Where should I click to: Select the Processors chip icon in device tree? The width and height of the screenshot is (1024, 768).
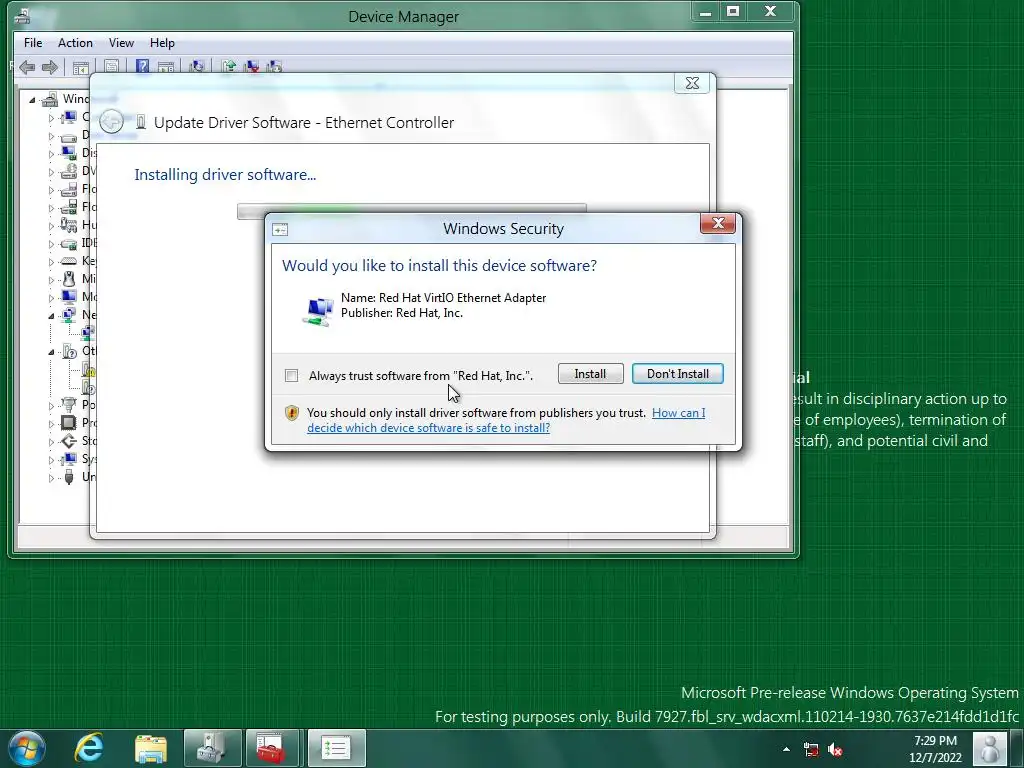[69, 423]
